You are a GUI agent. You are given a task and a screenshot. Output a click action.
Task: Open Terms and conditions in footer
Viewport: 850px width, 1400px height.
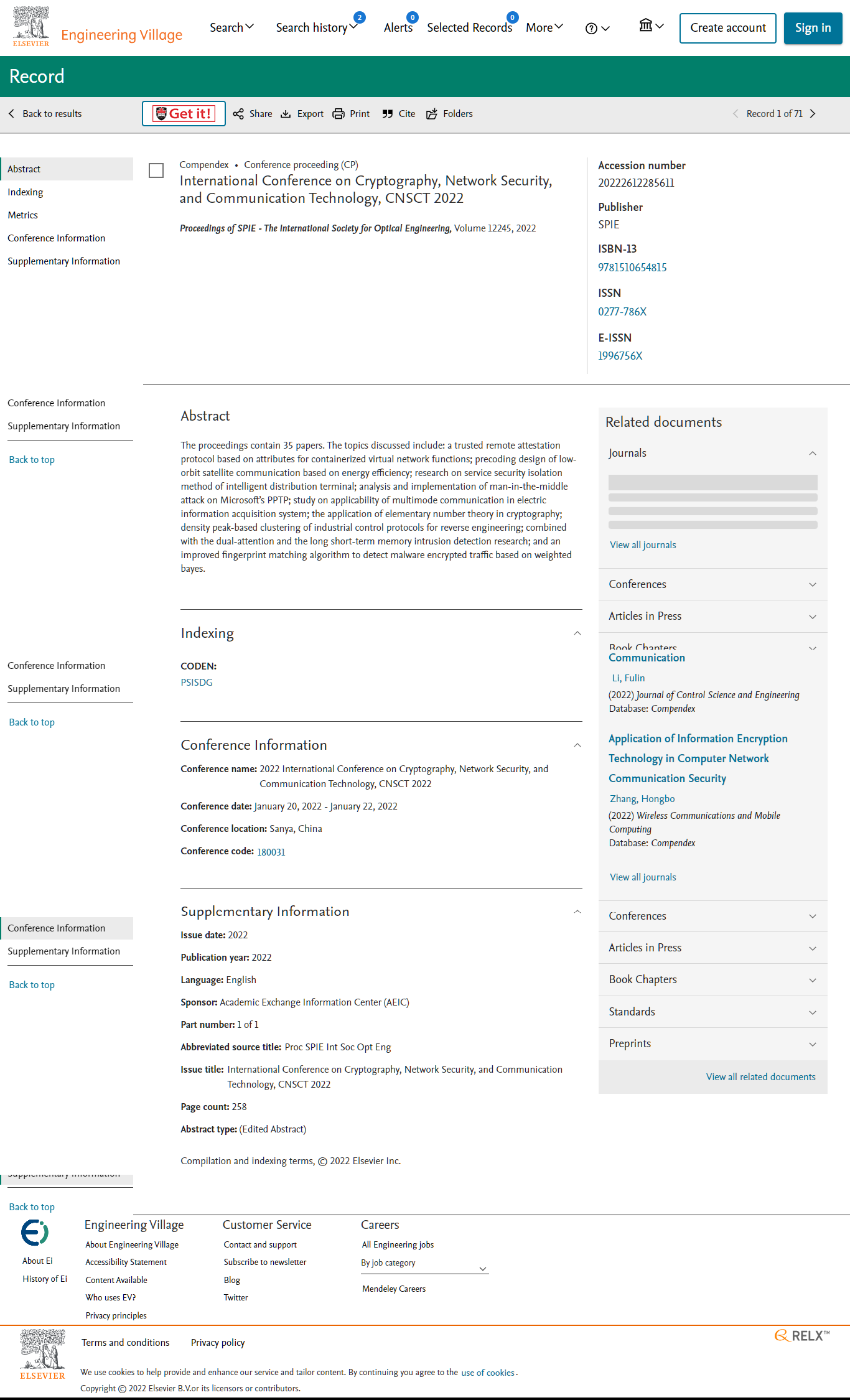click(126, 1343)
